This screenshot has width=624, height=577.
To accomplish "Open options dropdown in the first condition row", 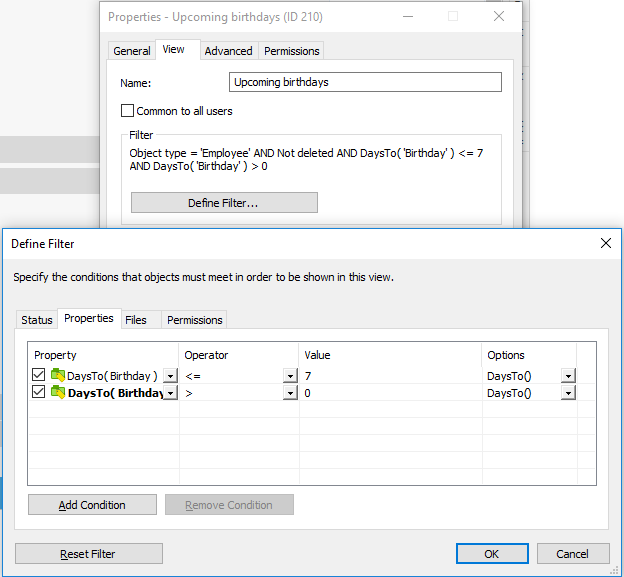I will pyautogui.click(x=568, y=376).
